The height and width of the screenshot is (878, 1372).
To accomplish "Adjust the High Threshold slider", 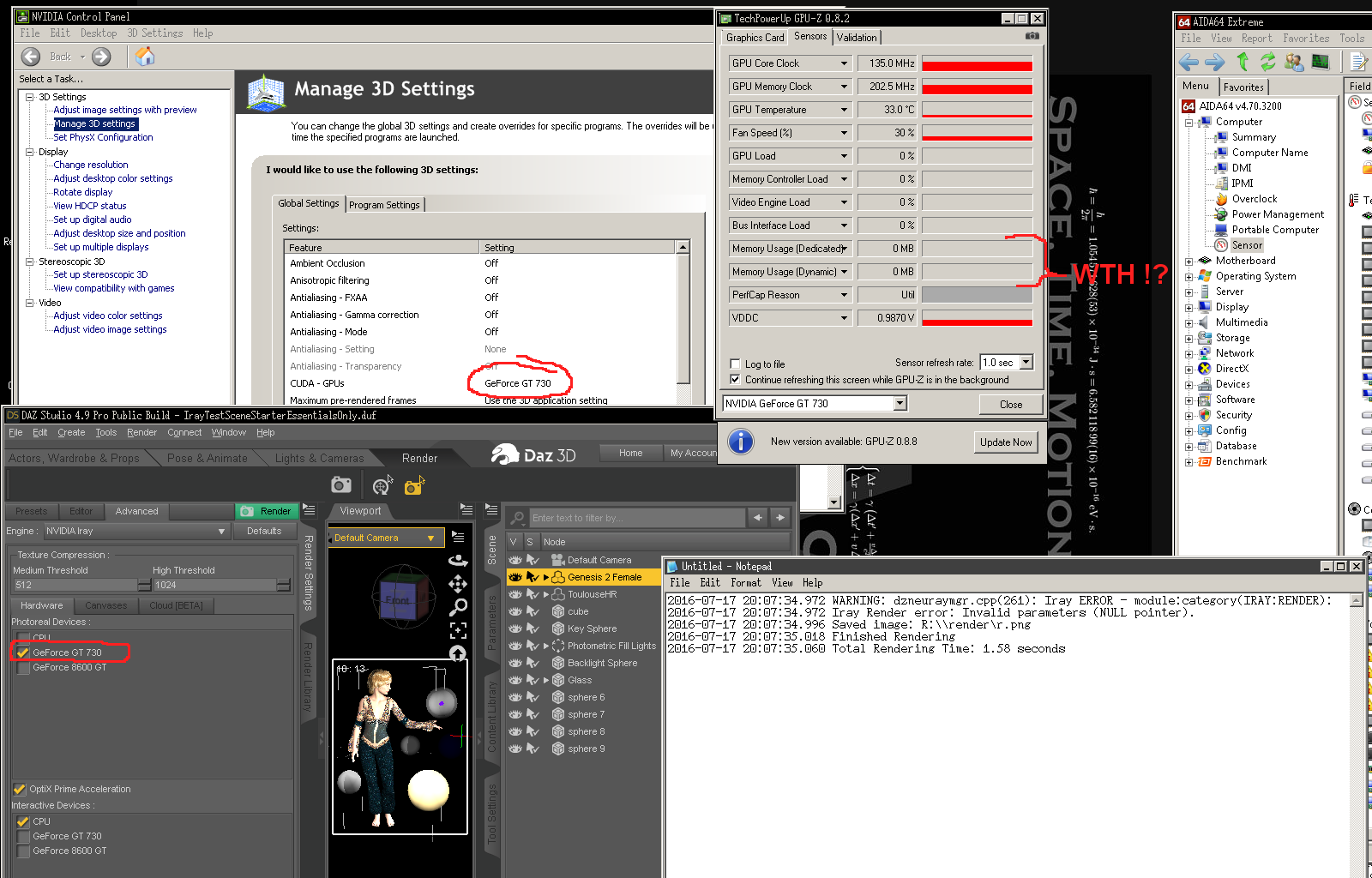I will pos(221,585).
